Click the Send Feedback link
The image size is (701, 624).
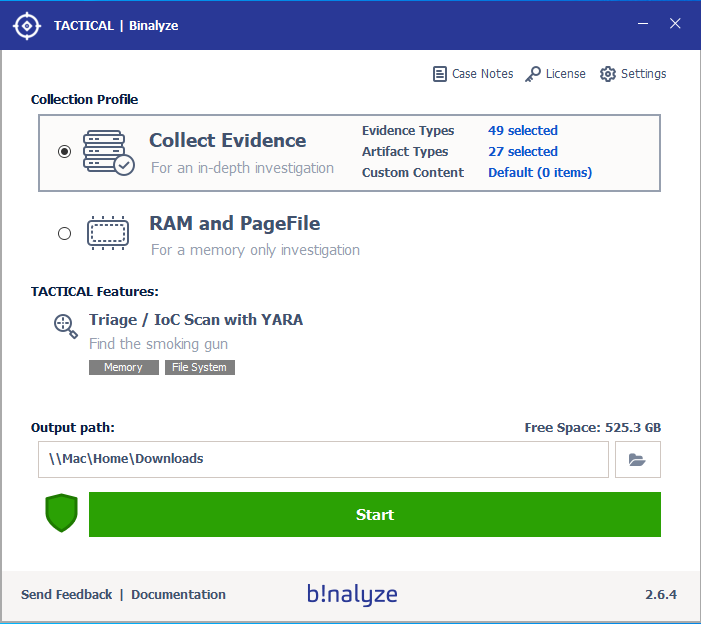coord(66,595)
